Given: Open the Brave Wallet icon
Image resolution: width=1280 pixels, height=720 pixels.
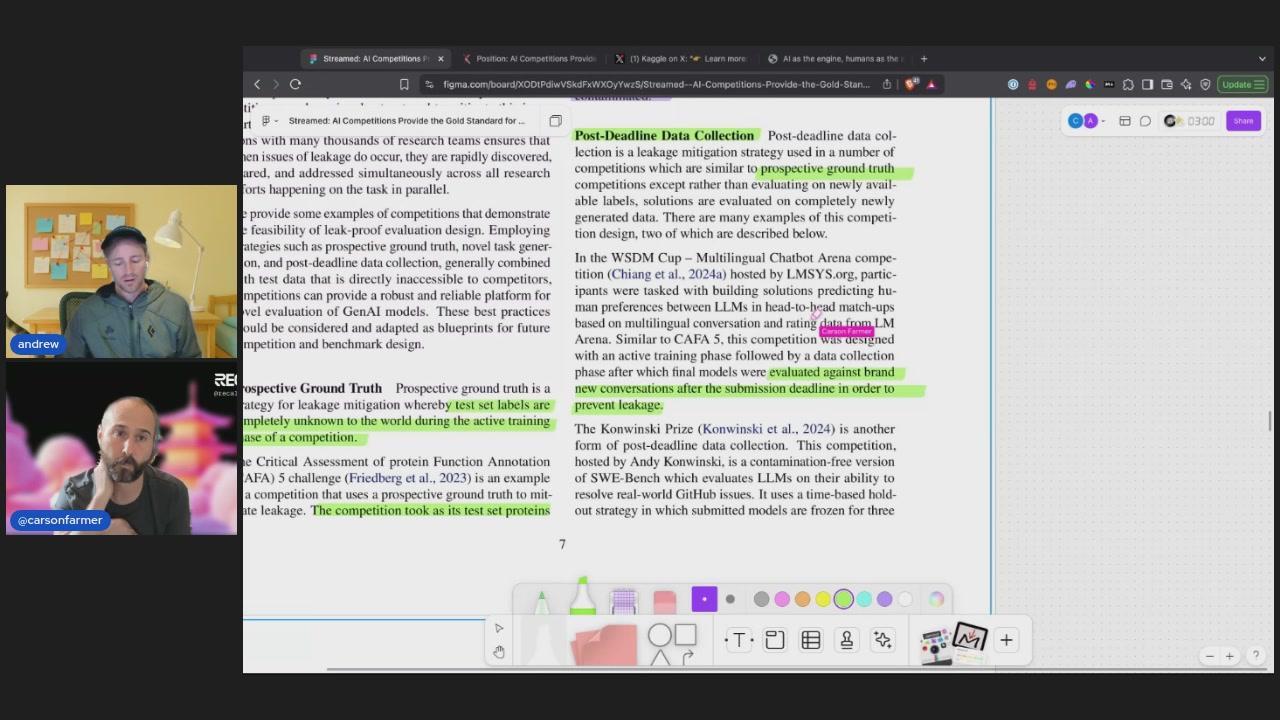Looking at the screenshot, I should pos(1167,84).
